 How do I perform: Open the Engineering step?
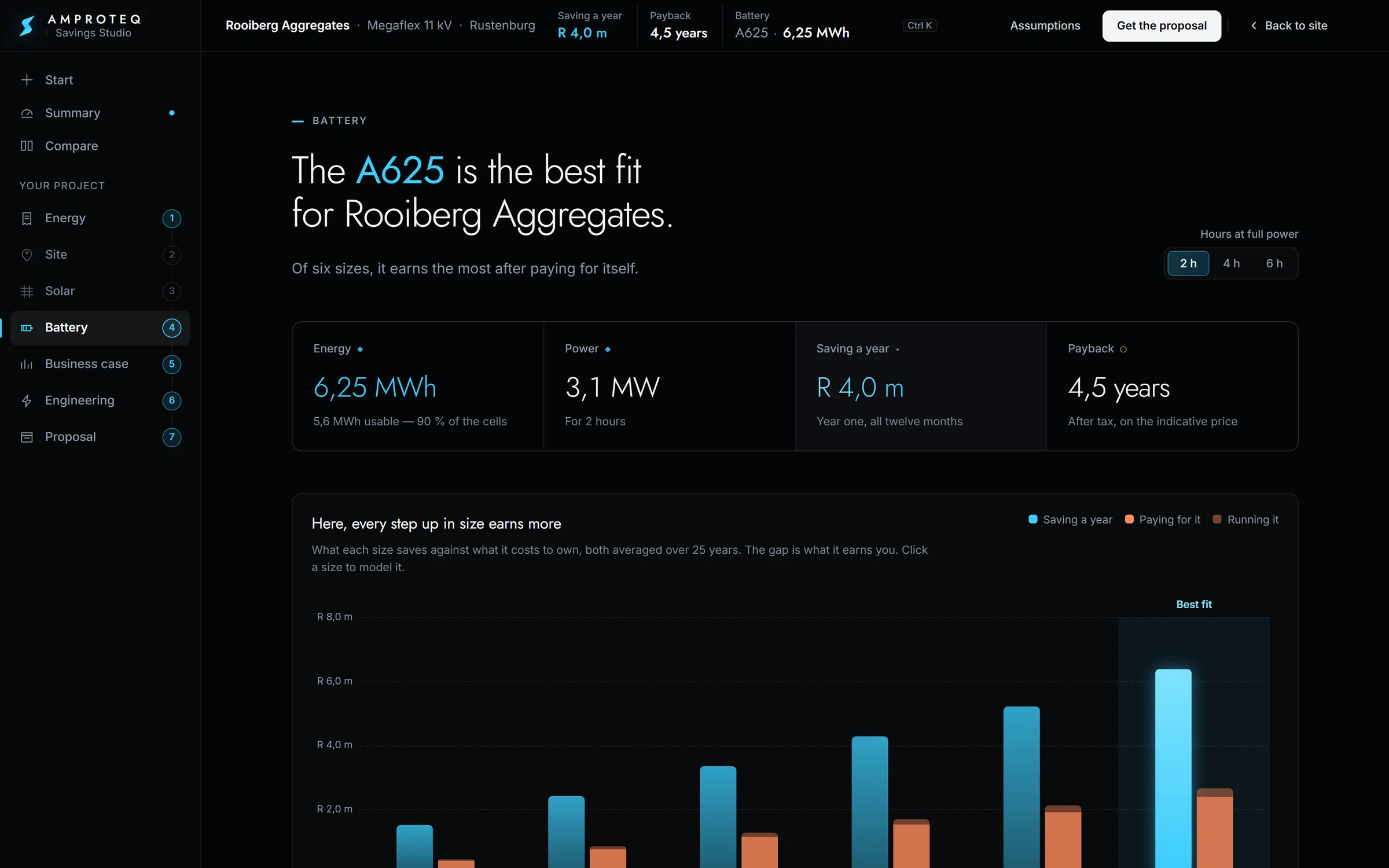[100, 400]
